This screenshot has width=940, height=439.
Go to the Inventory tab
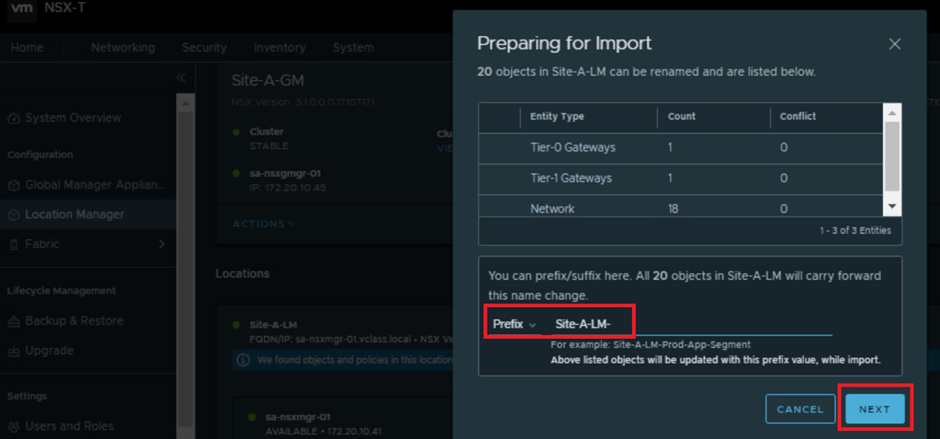coord(279,47)
